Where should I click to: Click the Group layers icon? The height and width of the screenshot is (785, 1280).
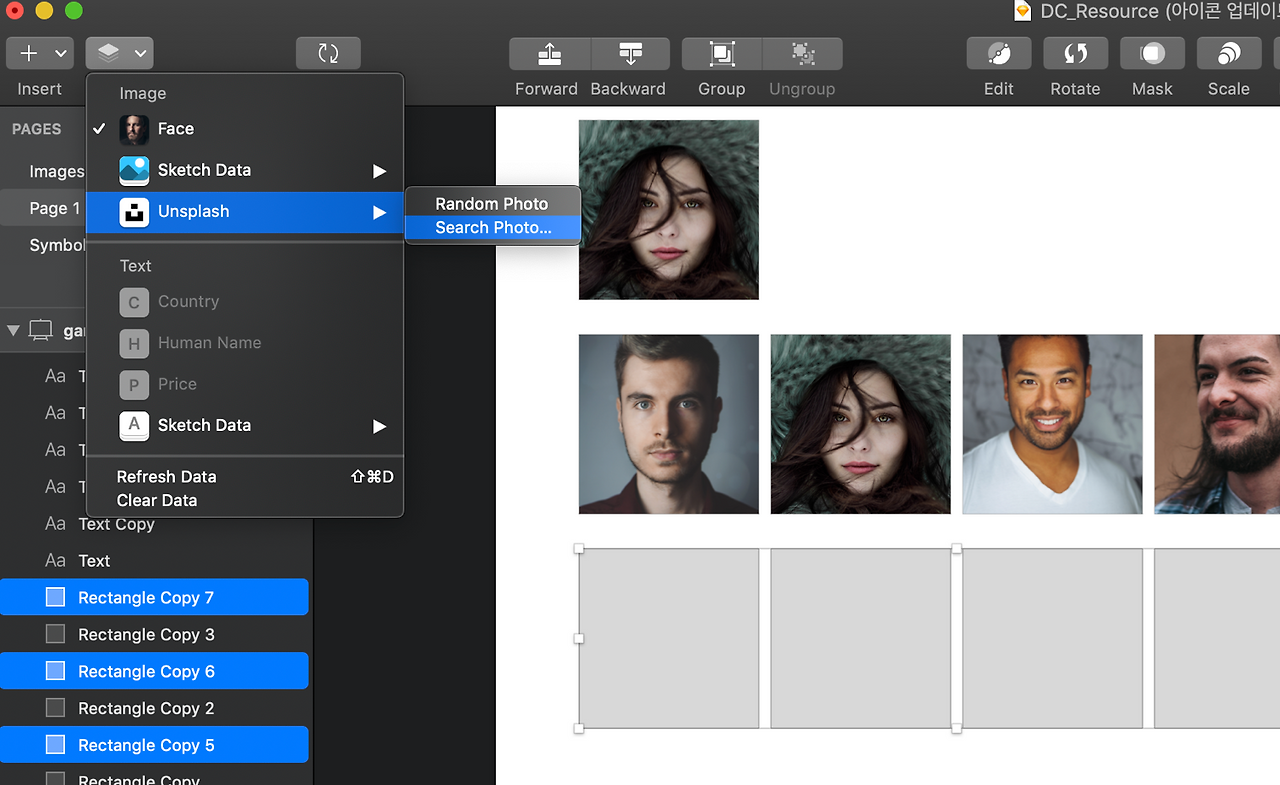pyautogui.click(x=721, y=54)
